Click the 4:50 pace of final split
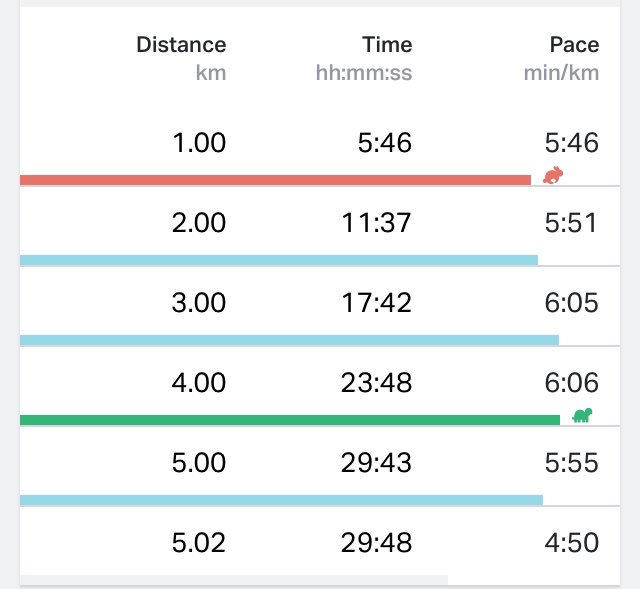 pos(571,543)
